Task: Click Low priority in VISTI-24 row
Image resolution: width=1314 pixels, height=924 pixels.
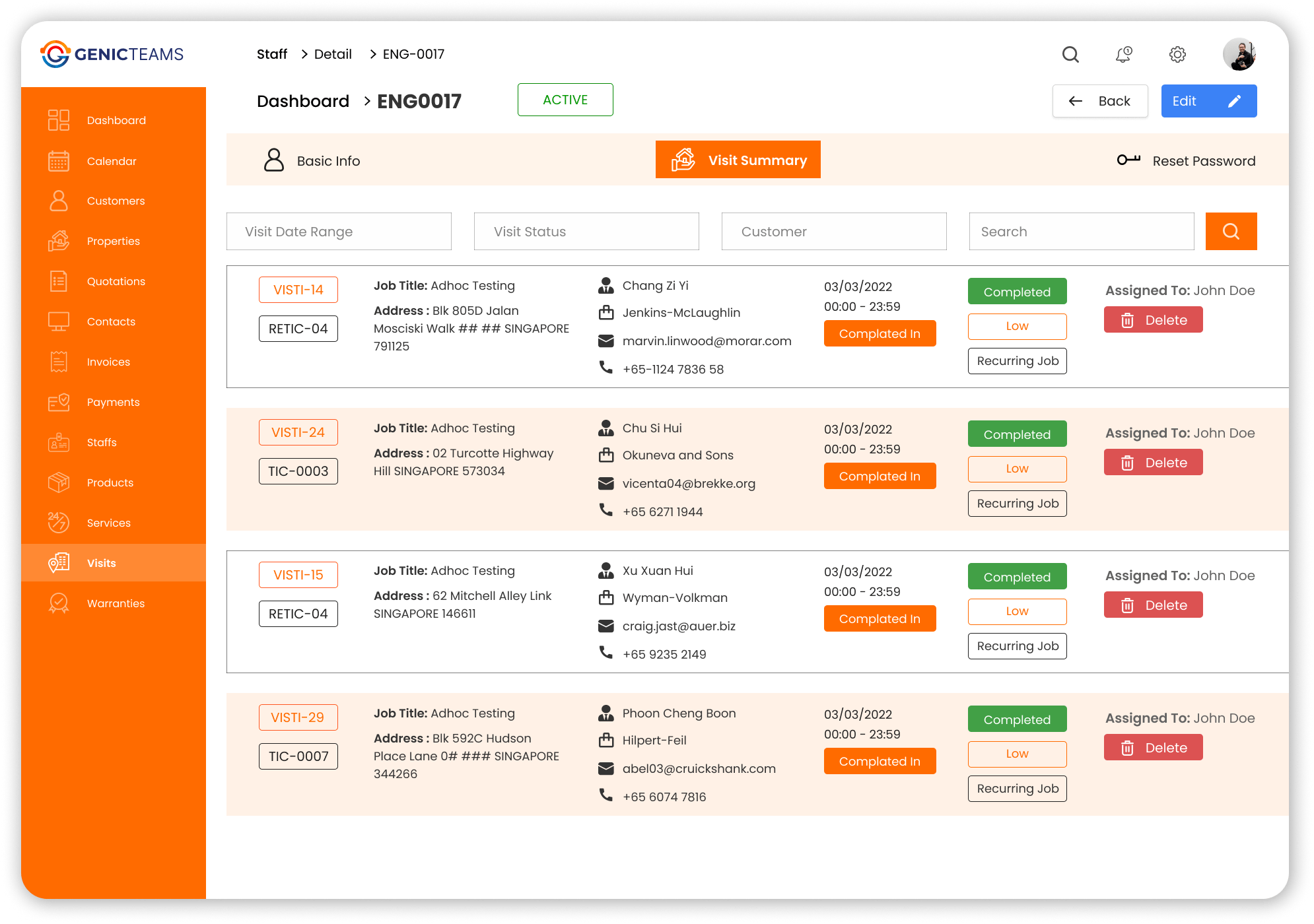Action: point(1018,469)
